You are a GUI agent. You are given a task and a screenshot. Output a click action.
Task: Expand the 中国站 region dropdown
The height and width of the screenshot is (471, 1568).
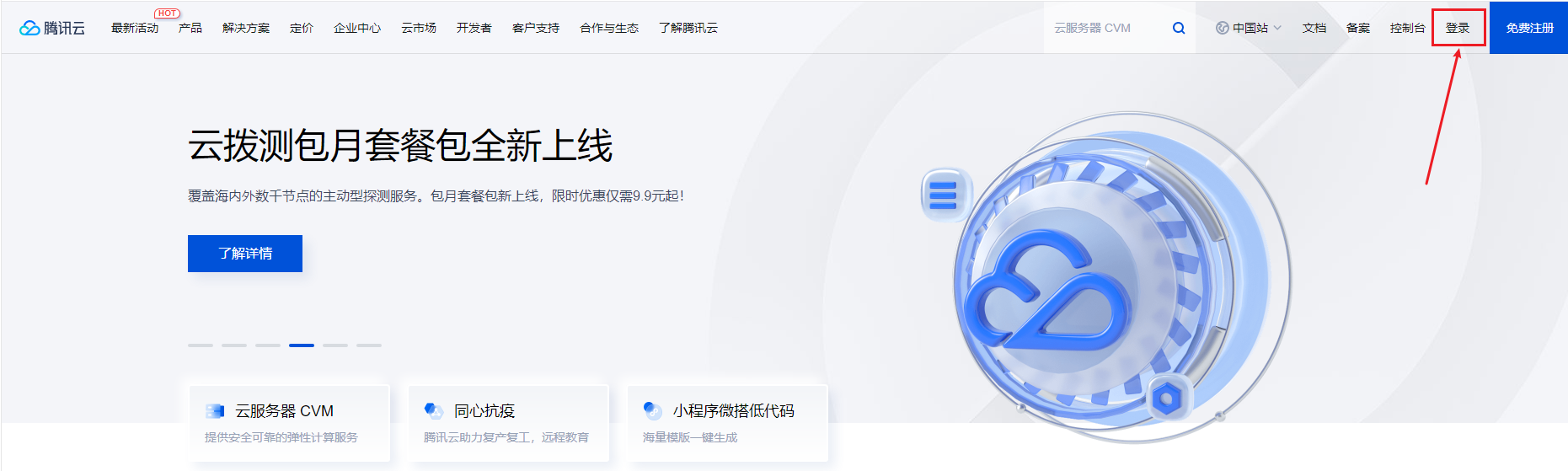click(1249, 28)
